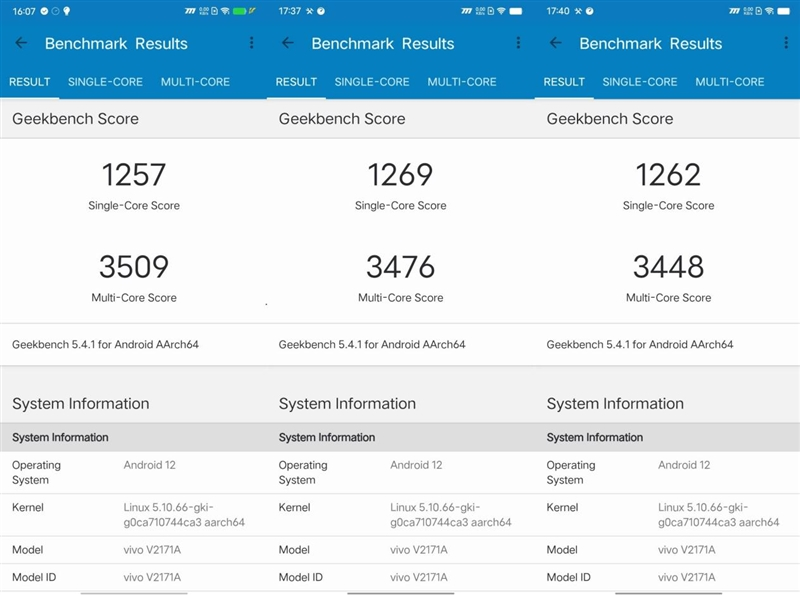Select RESULT tab on the 17:37 screen
This screenshot has height=595, width=800.
[x=296, y=82]
